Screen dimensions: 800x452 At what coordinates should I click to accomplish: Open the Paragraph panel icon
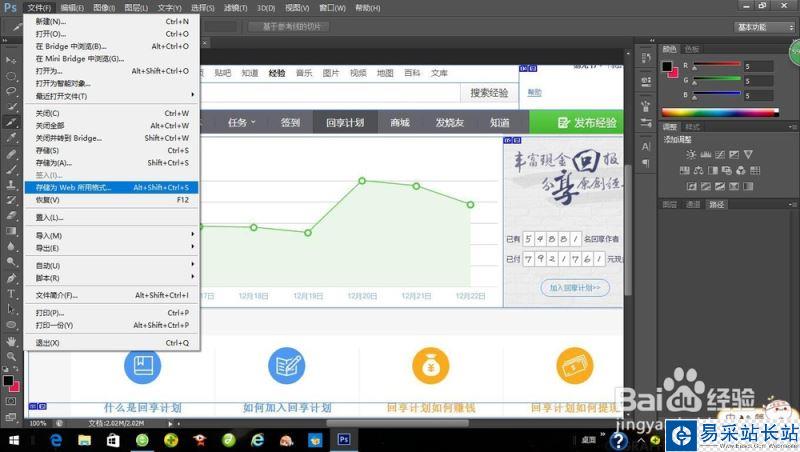coord(646,163)
